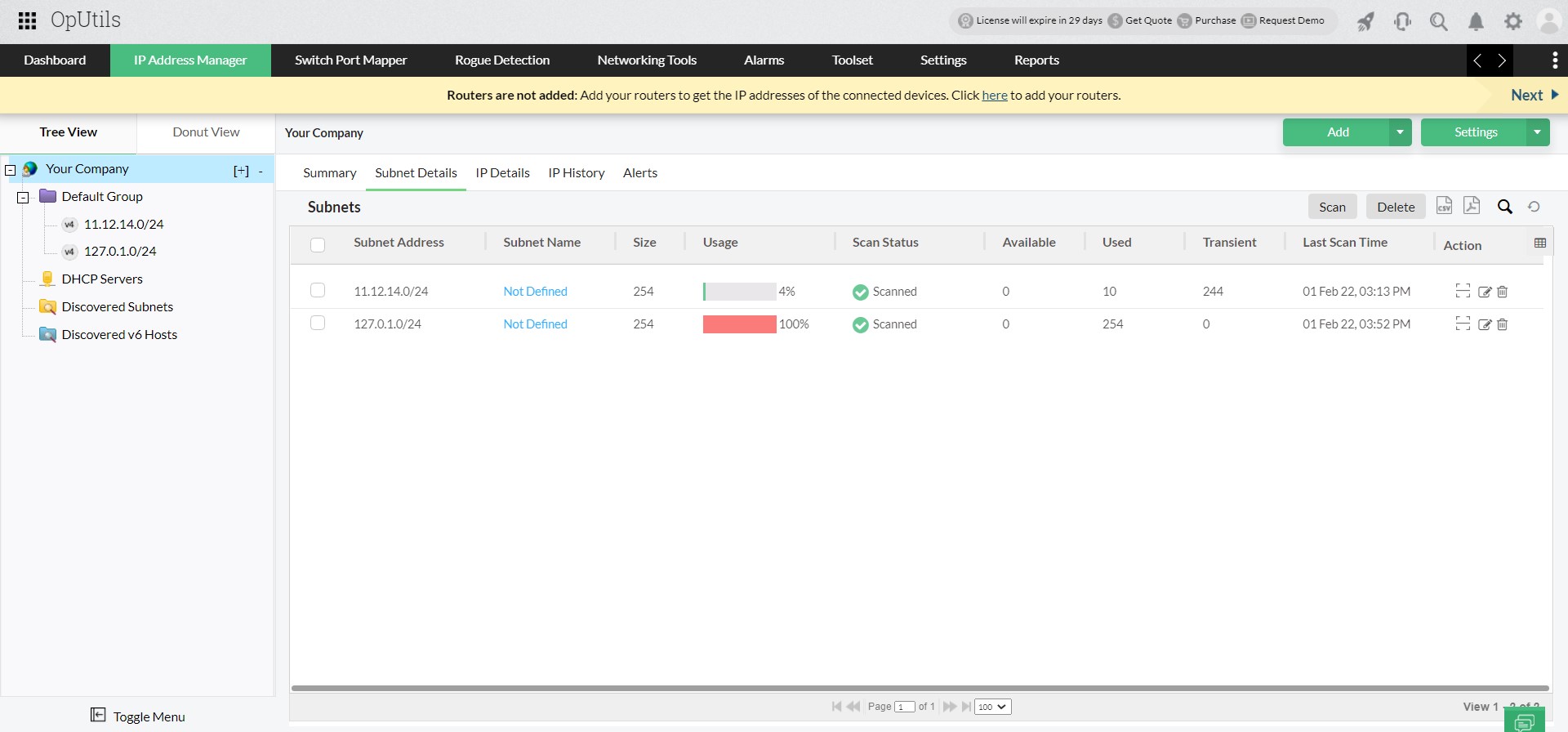This screenshot has height=732, width=1568.
Task: Go to the next banner message arrow
Action: [1555, 95]
